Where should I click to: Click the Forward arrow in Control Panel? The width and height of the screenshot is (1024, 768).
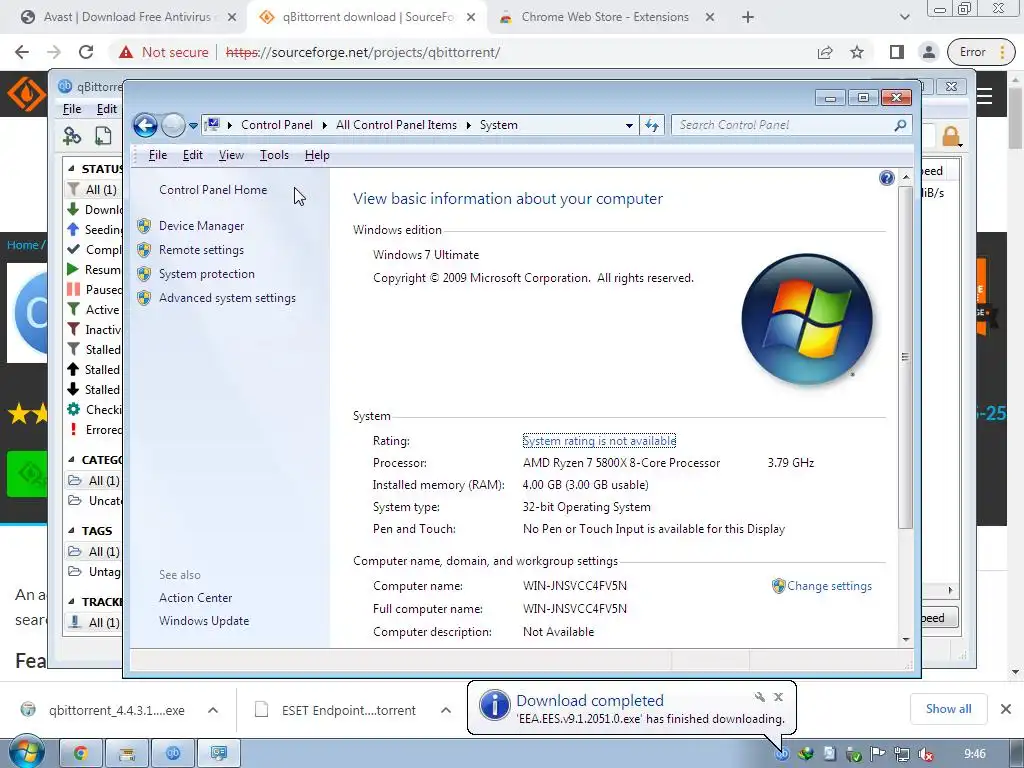[173, 125]
